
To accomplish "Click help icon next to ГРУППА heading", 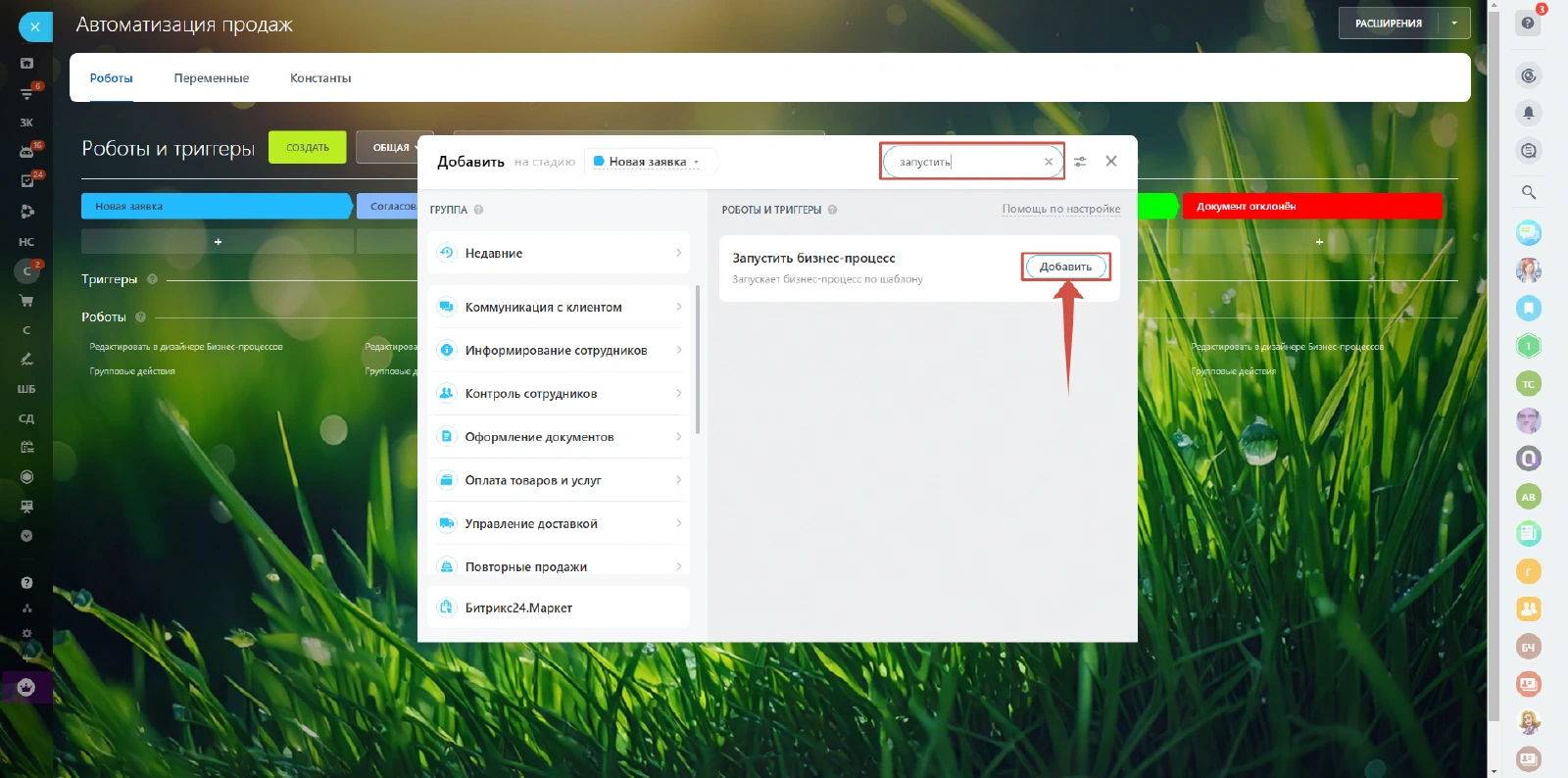I will [478, 210].
